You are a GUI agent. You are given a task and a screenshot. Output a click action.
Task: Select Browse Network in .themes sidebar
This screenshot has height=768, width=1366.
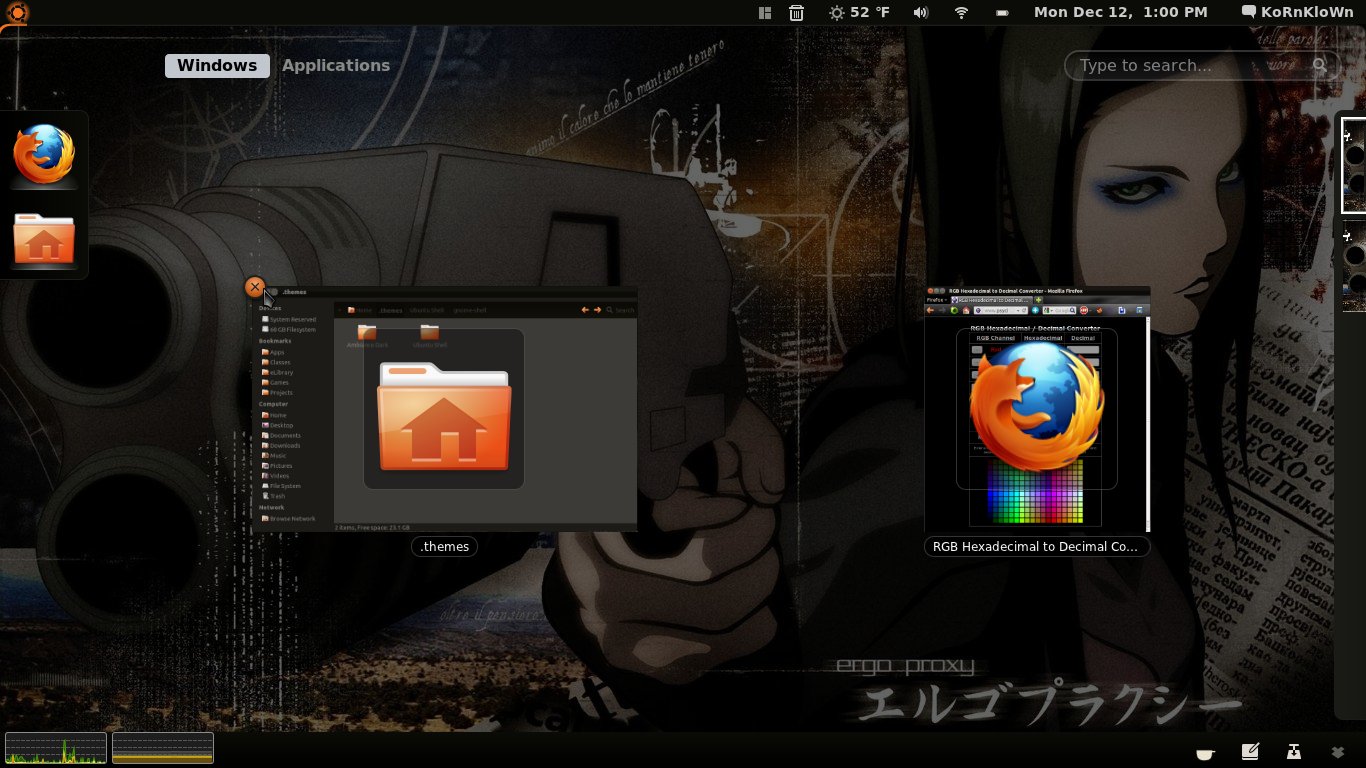289,519
